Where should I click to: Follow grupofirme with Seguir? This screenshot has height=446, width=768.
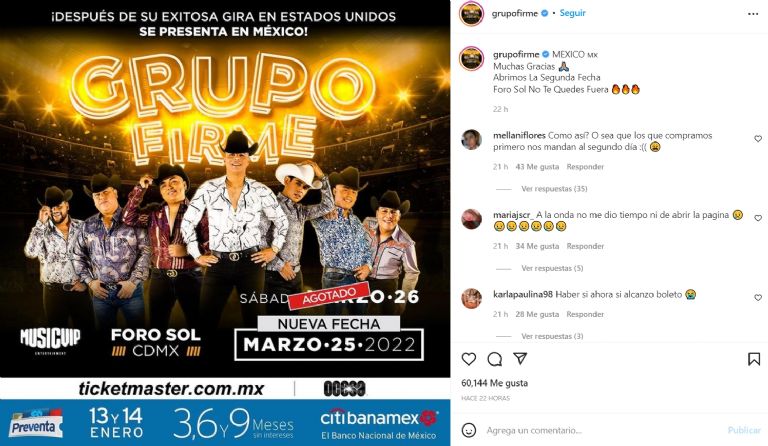[573, 13]
